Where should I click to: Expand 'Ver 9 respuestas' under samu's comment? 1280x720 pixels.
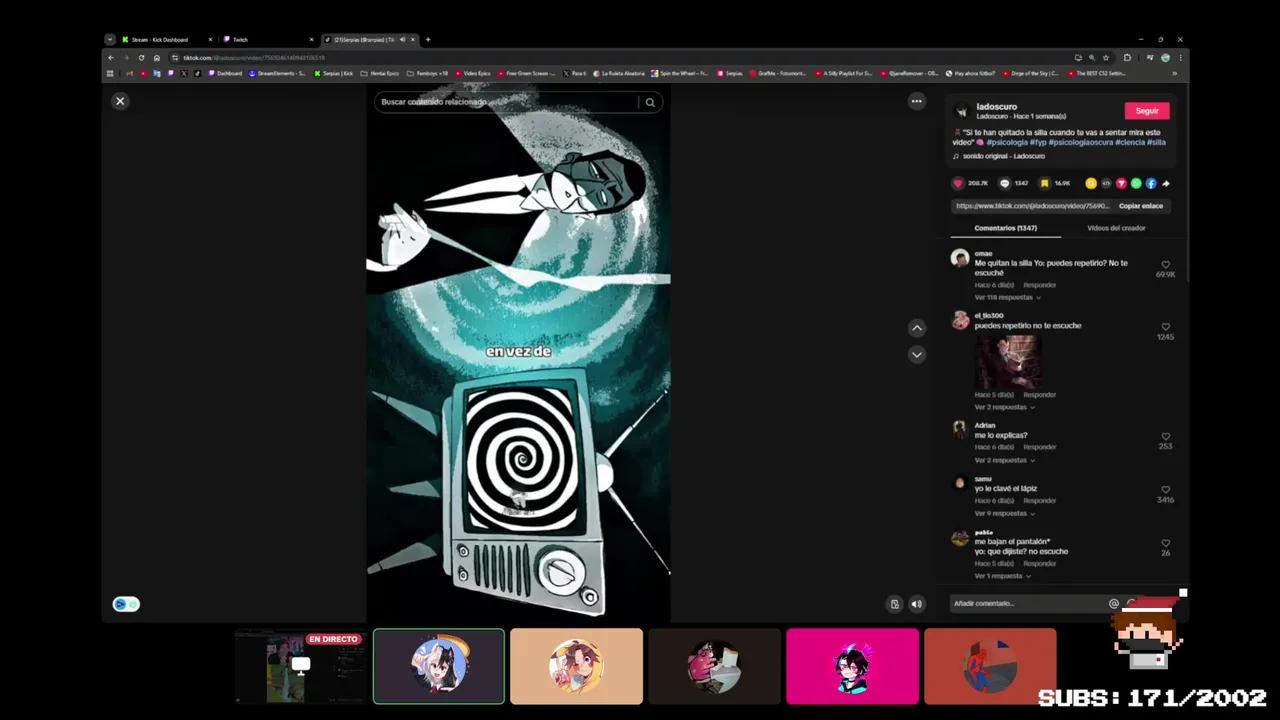coord(1004,513)
